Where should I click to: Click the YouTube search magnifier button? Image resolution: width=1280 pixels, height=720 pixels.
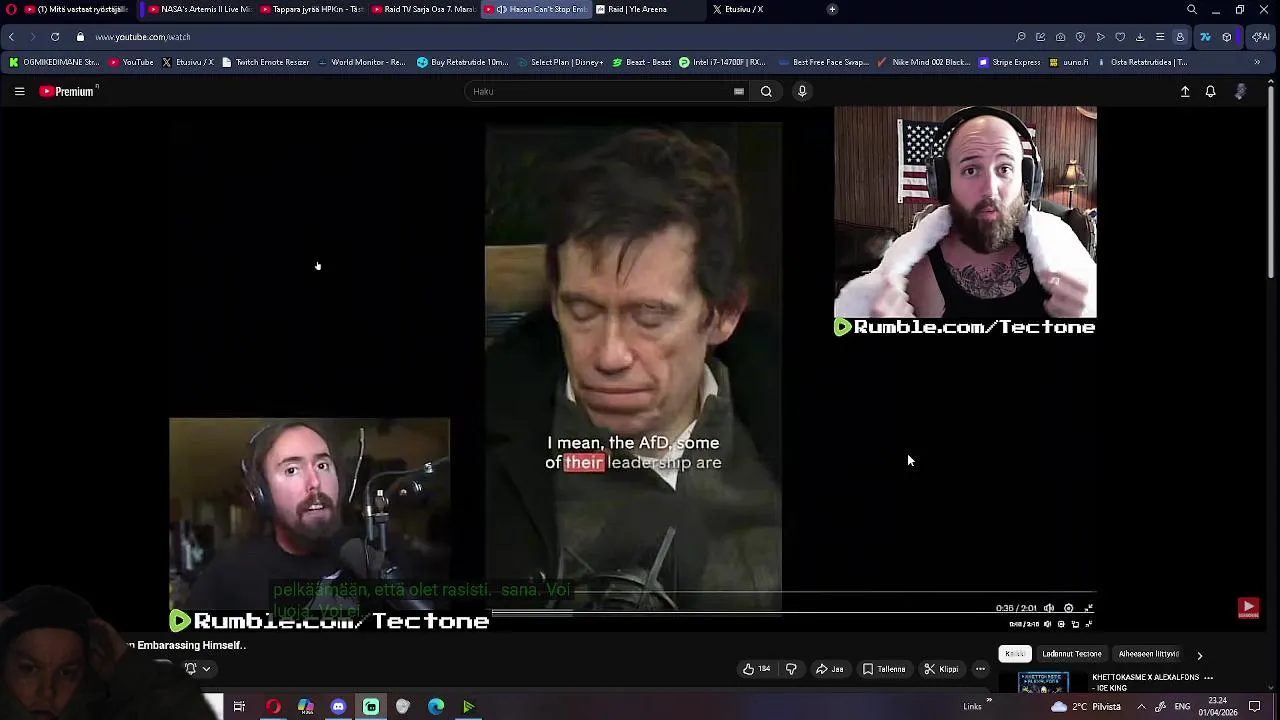coord(766,91)
